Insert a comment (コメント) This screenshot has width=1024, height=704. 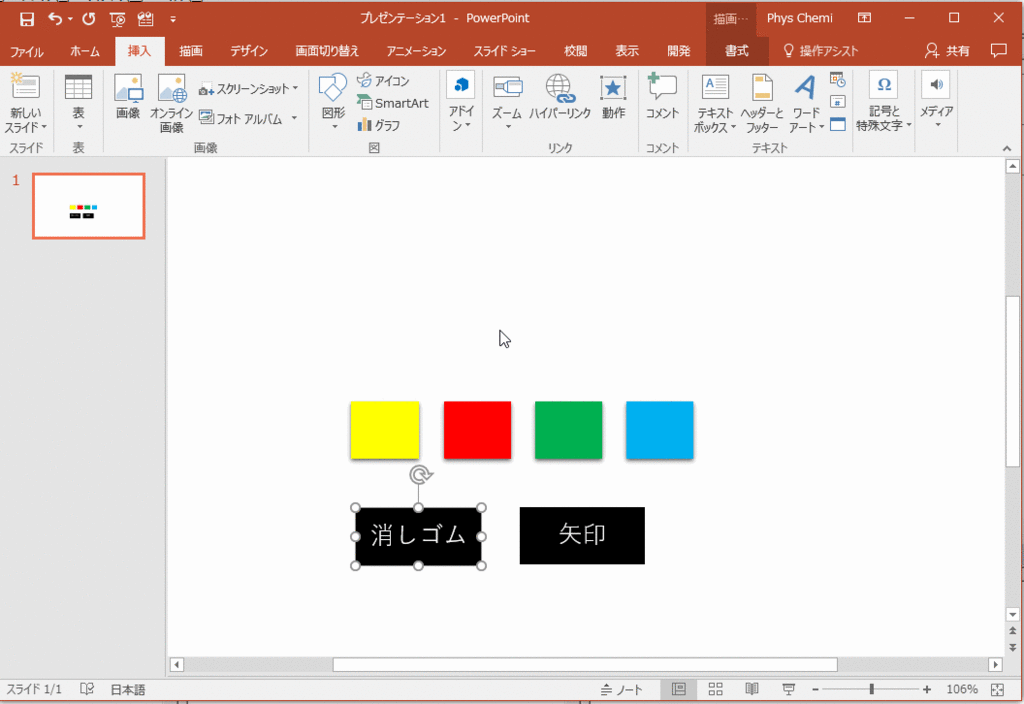click(662, 98)
